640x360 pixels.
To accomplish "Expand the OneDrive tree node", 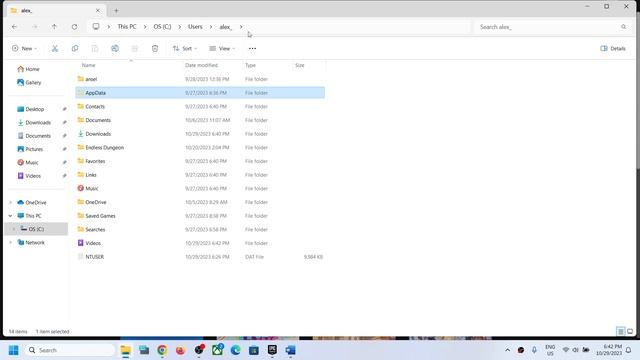I will click(11, 202).
